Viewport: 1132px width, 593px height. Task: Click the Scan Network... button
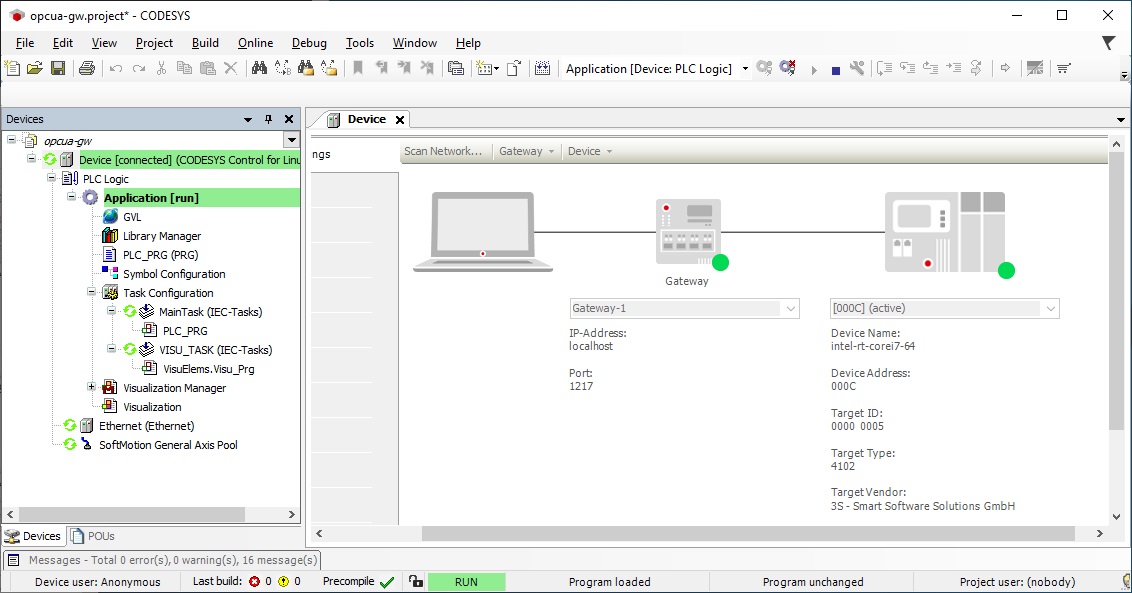[x=443, y=151]
